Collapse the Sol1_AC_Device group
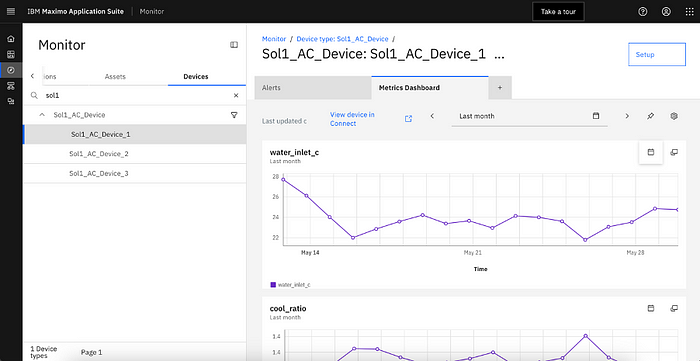Viewport: 700px width, 362px height. pyautogui.click(x=42, y=115)
